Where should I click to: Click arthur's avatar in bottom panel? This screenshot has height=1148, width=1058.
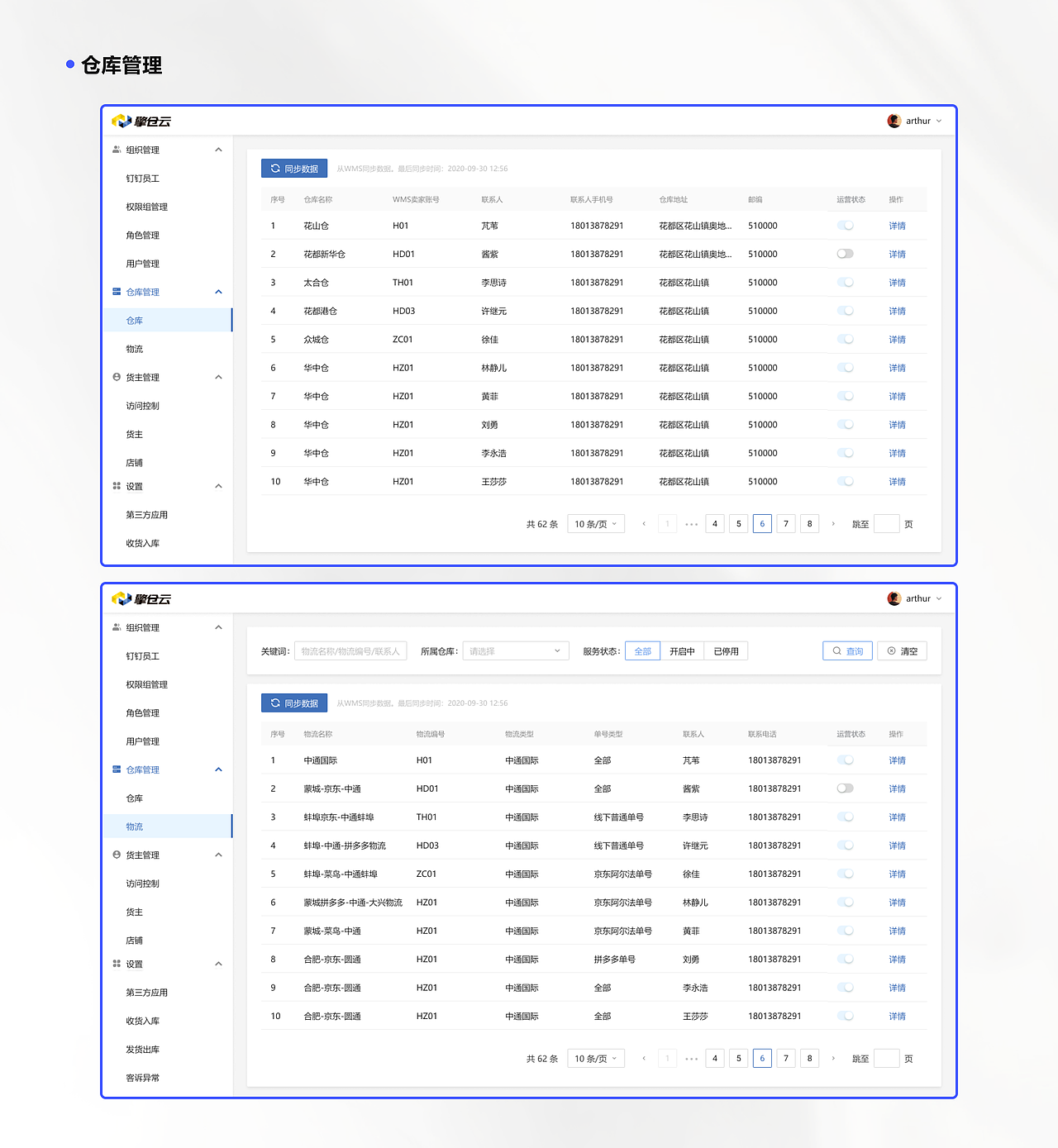click(x=894, y=598)
